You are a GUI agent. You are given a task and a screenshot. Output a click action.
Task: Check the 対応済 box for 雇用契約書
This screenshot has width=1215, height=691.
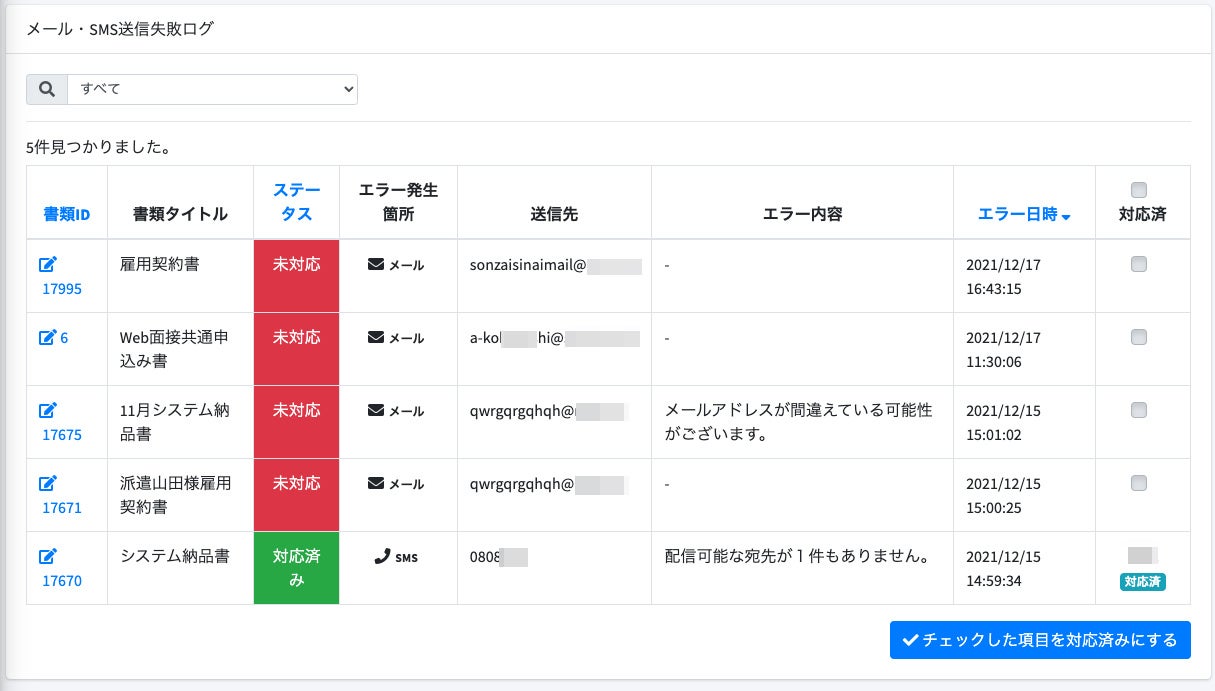click(x=1138, y=265)
